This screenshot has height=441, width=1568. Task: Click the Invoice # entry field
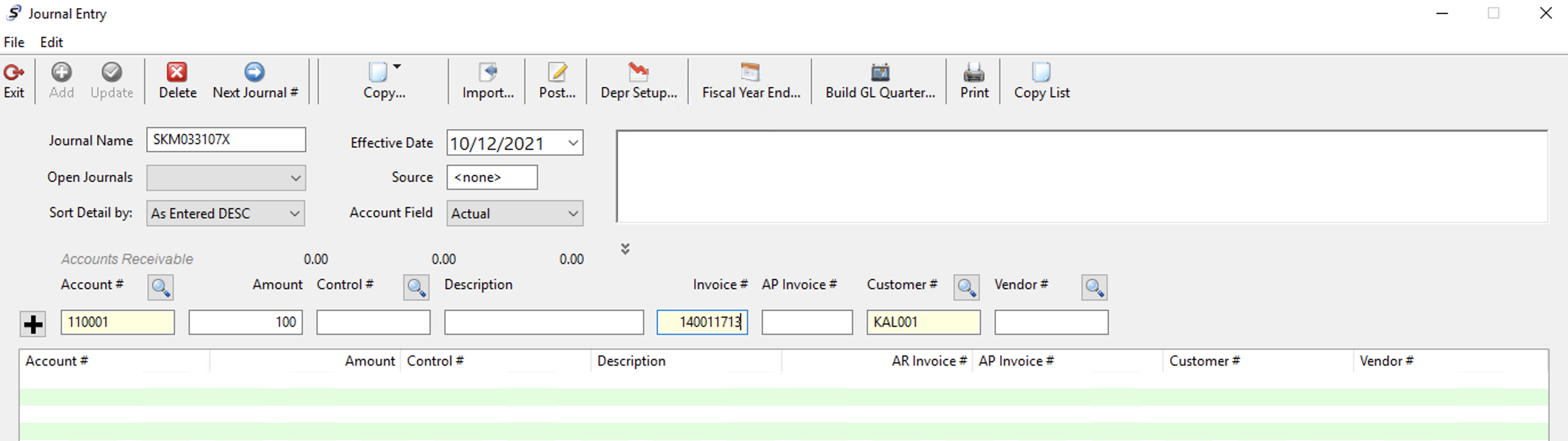click(x=702, y=322)
